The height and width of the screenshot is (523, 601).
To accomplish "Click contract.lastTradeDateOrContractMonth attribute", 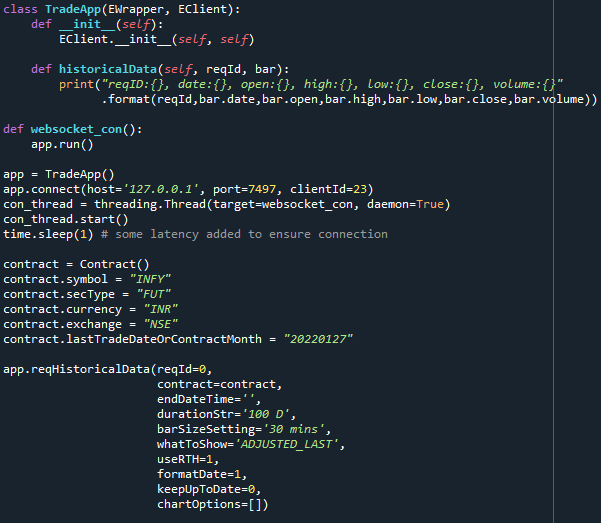I will coord(132,339).
